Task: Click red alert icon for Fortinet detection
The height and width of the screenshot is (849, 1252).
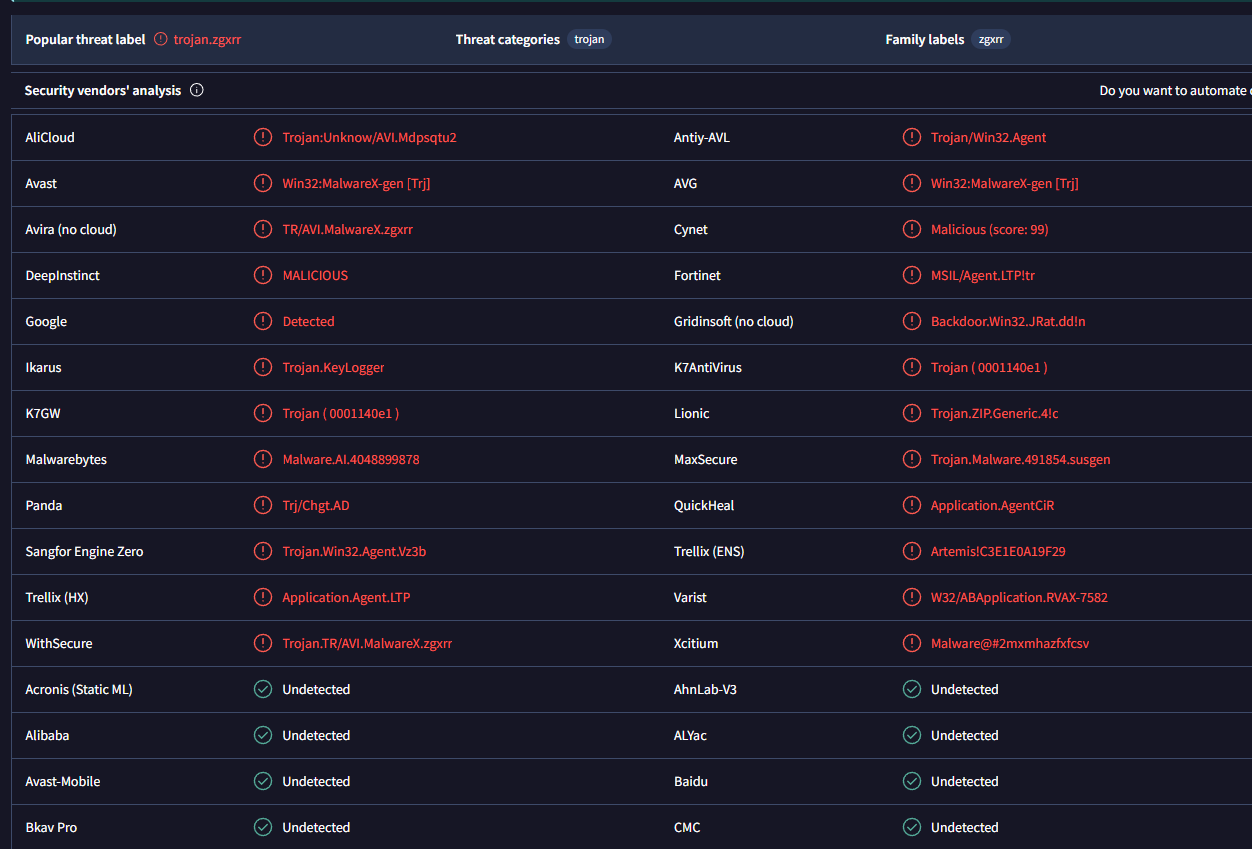Action: pos(912,276)
